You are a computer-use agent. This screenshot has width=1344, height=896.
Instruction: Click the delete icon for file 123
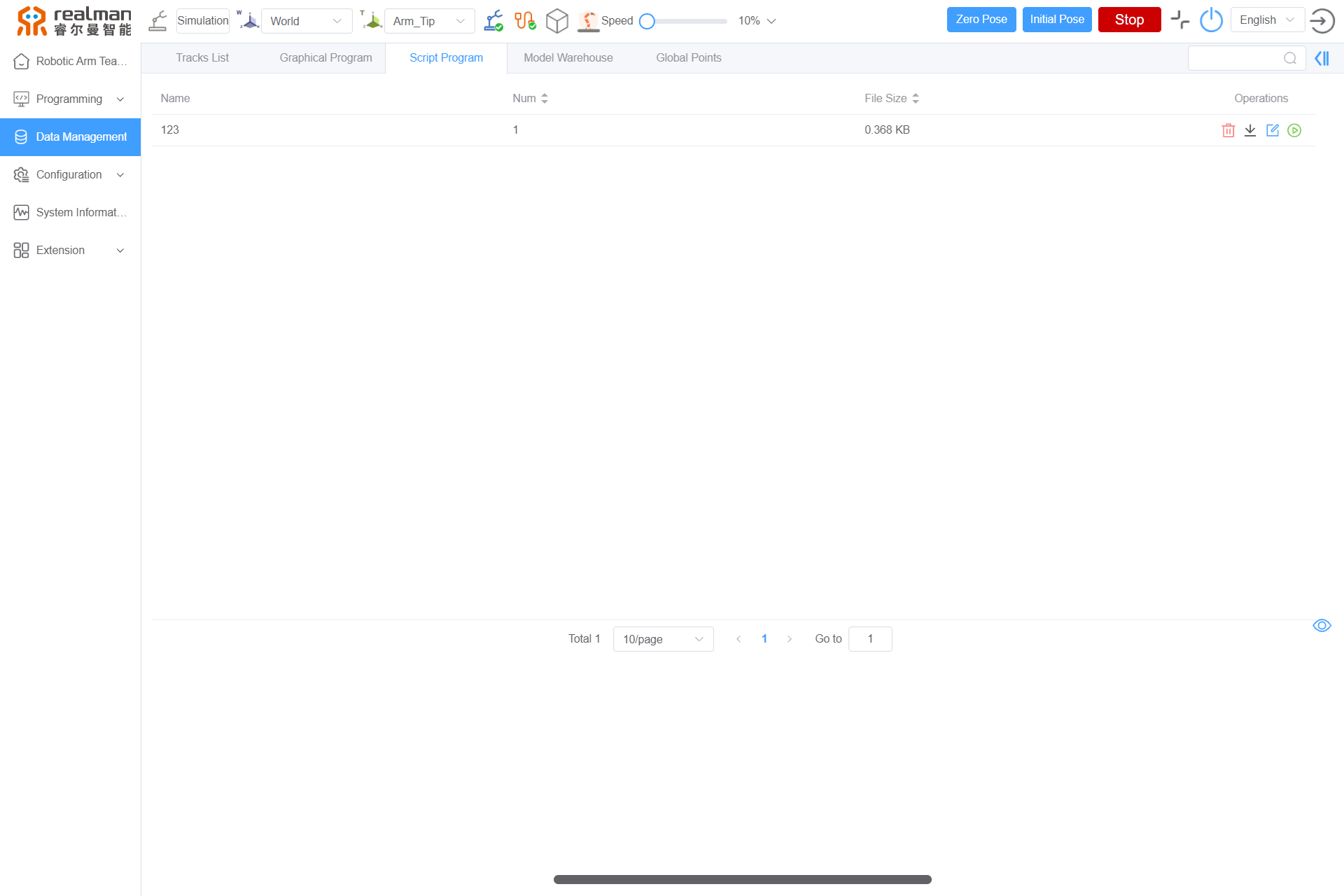tap(1228, 130)
